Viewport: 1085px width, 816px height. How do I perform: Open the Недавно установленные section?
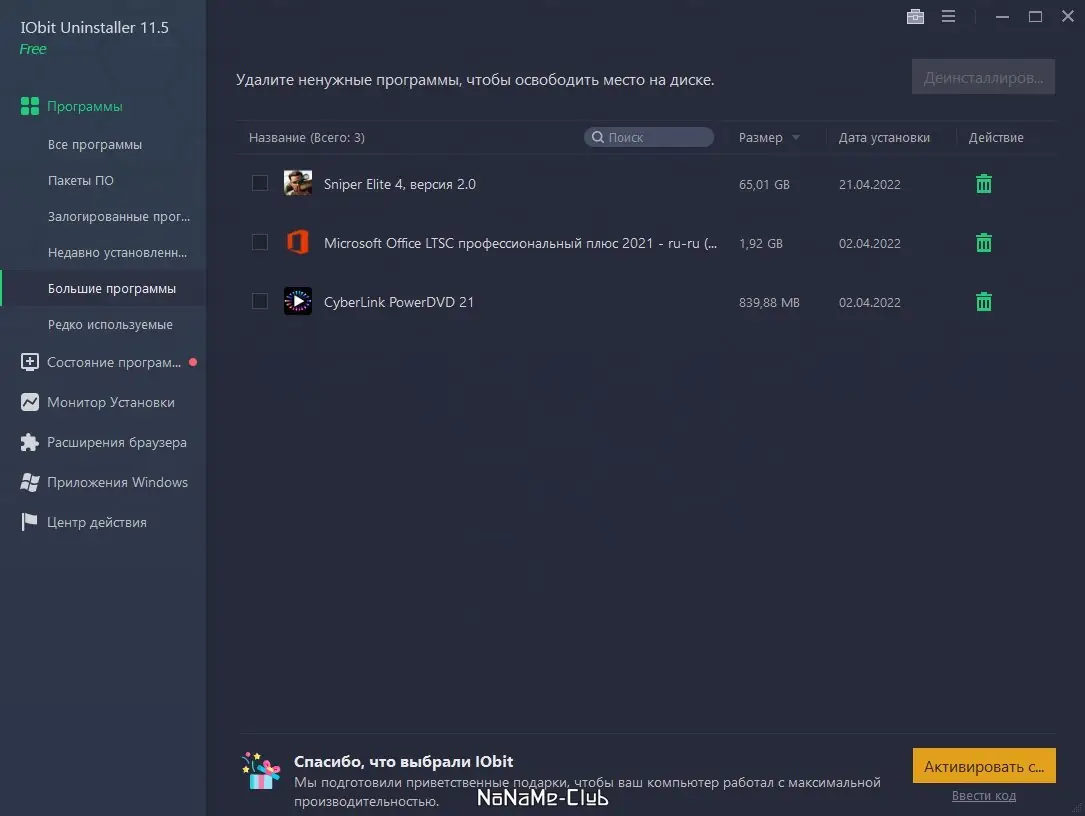tap(118, 253)
